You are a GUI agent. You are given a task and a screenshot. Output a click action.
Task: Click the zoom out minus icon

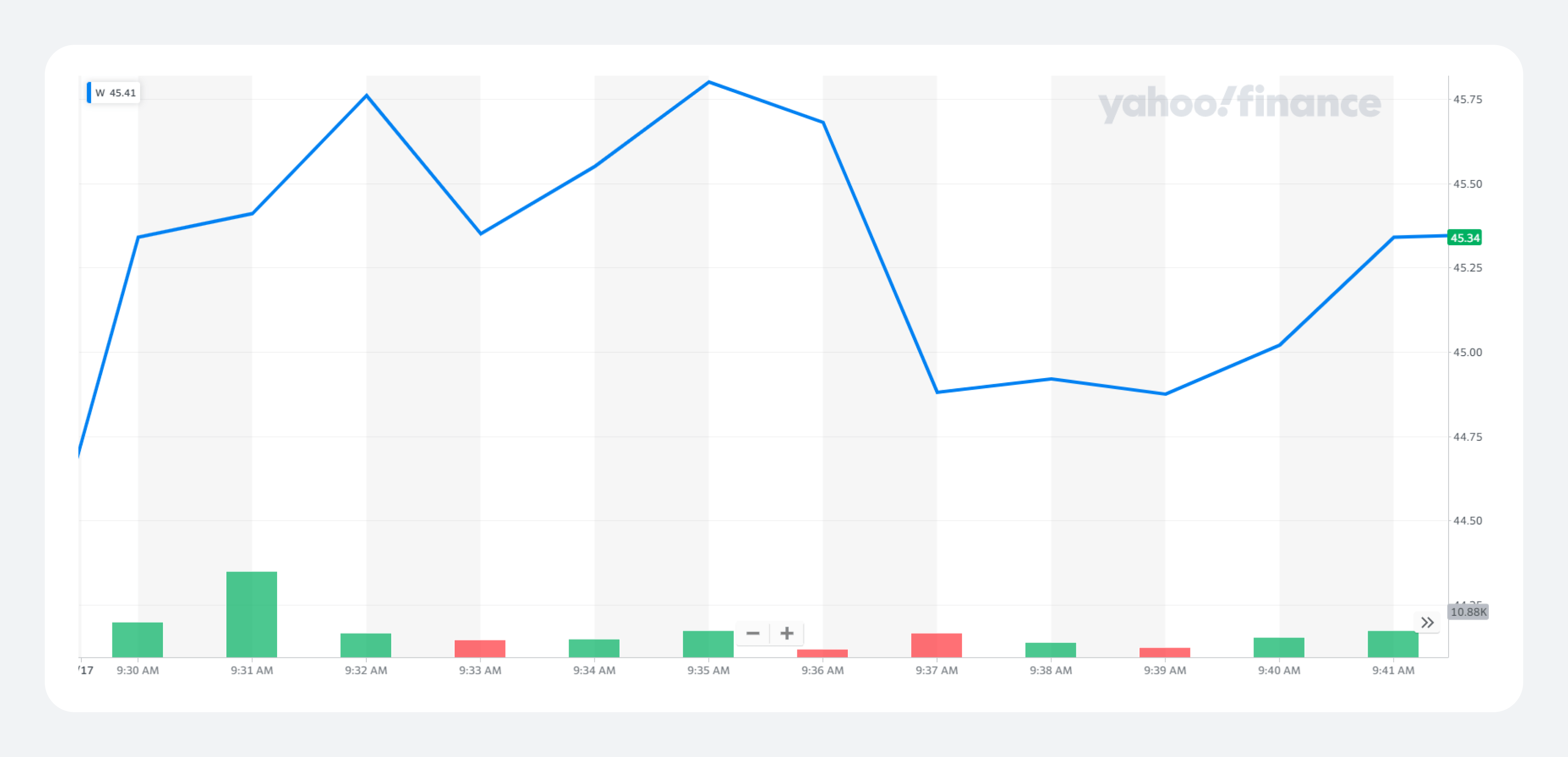pos(753,633)
